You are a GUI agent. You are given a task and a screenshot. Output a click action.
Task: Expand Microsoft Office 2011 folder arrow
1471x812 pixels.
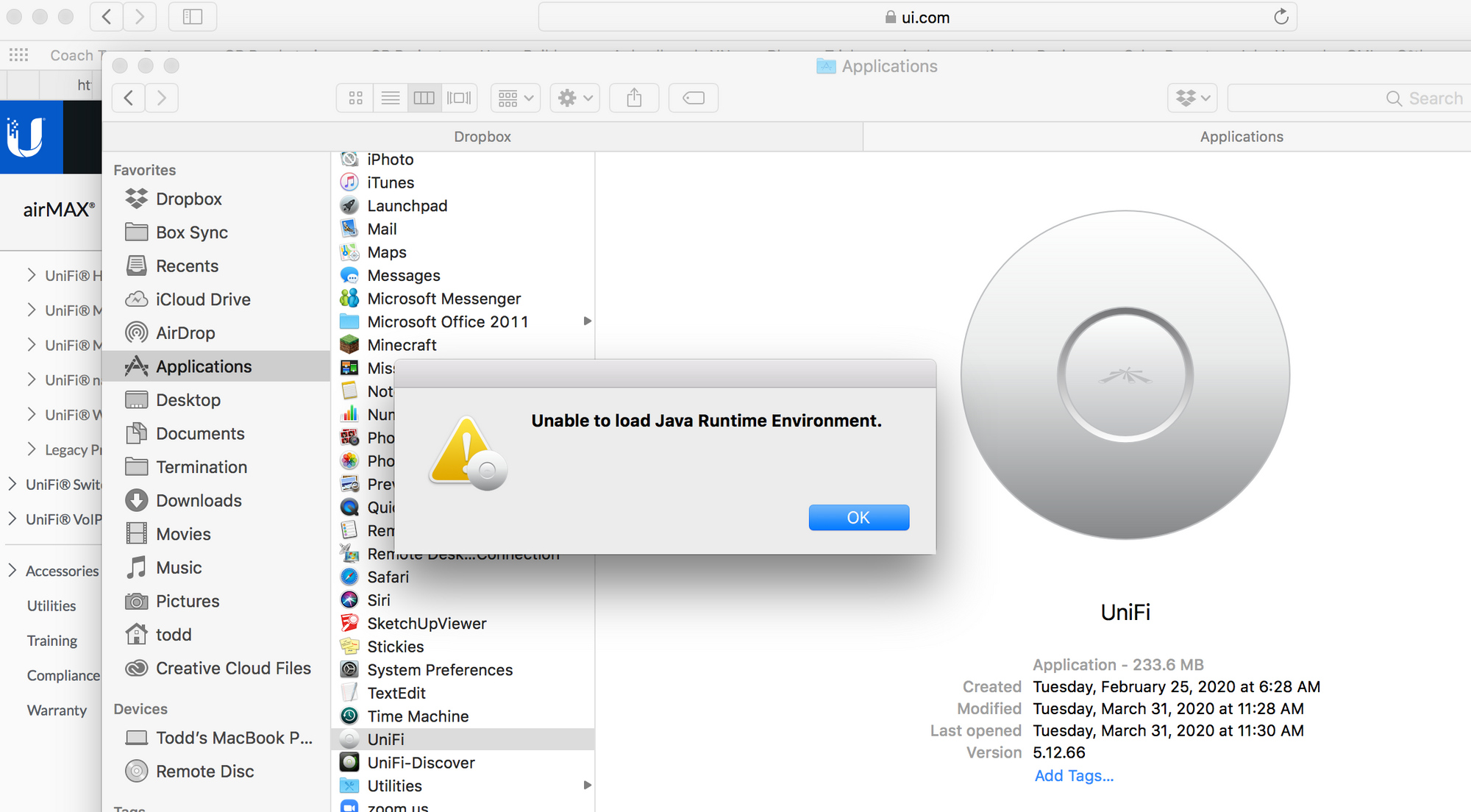[x=587, y=321]
